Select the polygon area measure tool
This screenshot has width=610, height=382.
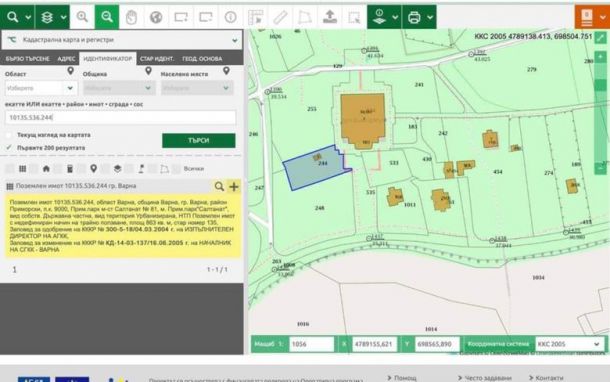tap(305, 18)
